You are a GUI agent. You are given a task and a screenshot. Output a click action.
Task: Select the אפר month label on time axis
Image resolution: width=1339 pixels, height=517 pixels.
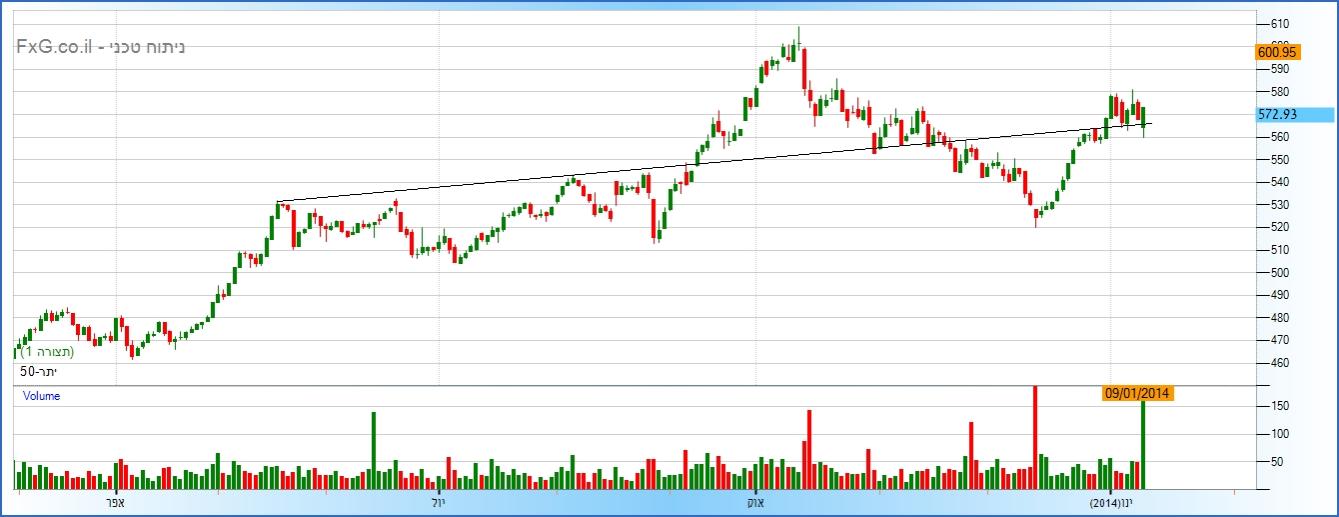(x=113, y=502)
